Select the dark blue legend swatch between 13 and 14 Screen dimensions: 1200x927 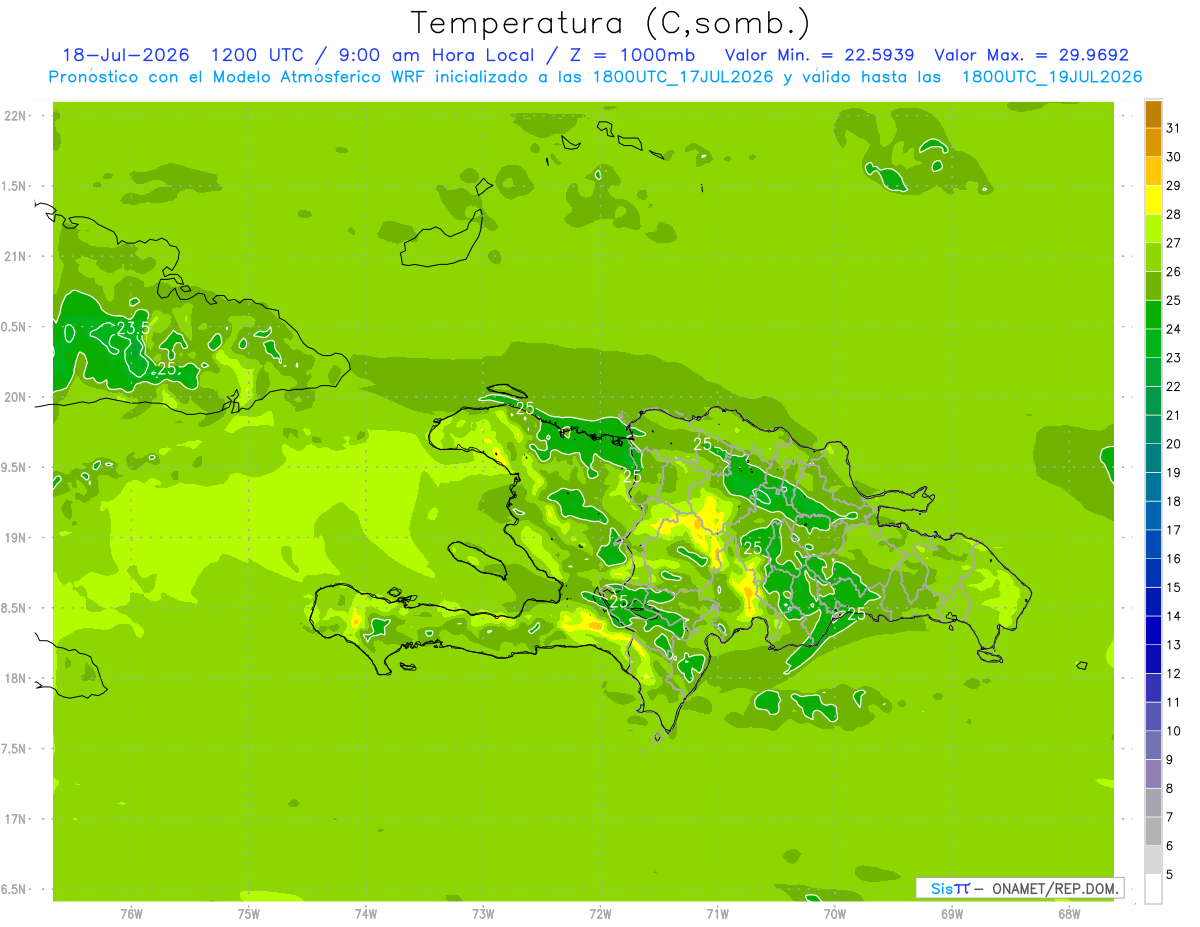point(1153,630)
